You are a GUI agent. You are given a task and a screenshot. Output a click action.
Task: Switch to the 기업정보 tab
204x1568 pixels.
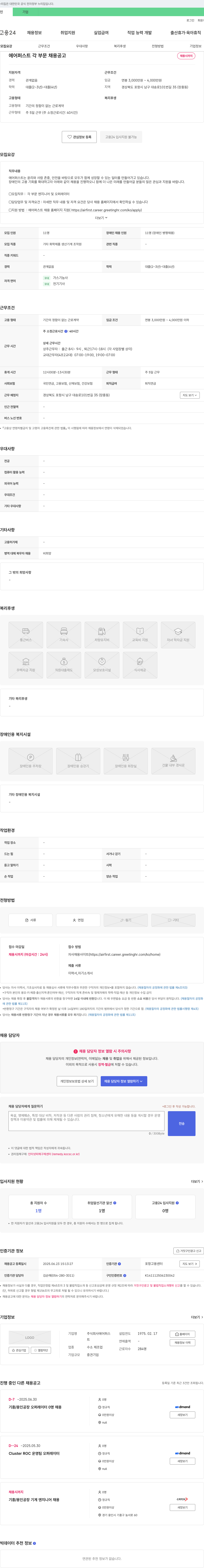[x=195, y=46]
